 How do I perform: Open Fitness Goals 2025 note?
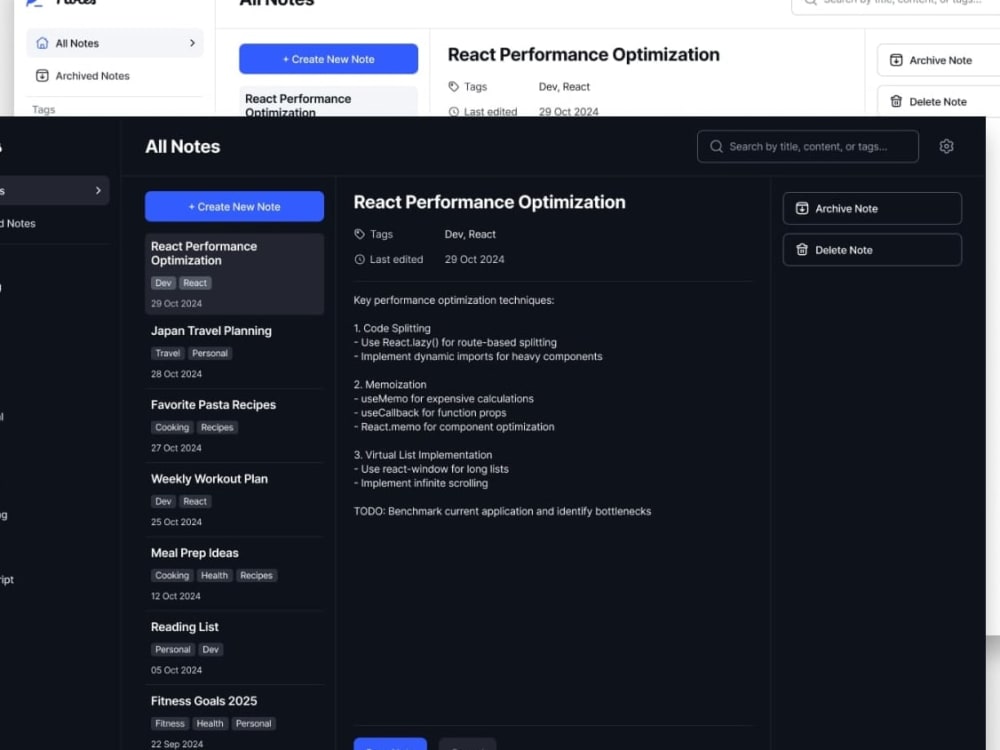234,721
